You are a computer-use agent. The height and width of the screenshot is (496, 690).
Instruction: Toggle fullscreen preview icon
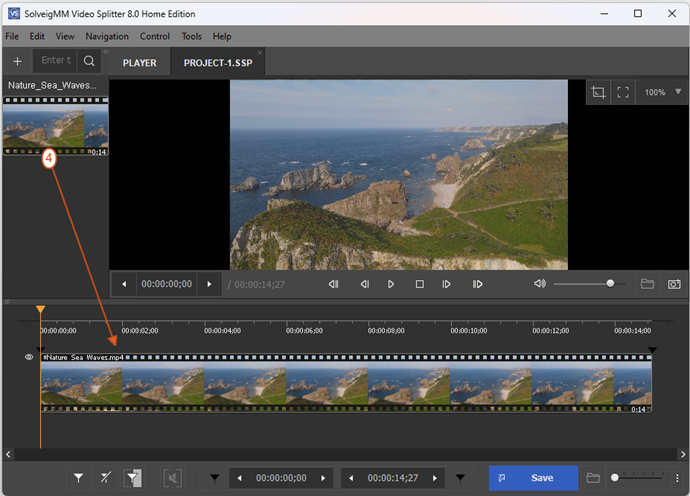[623, 92]
